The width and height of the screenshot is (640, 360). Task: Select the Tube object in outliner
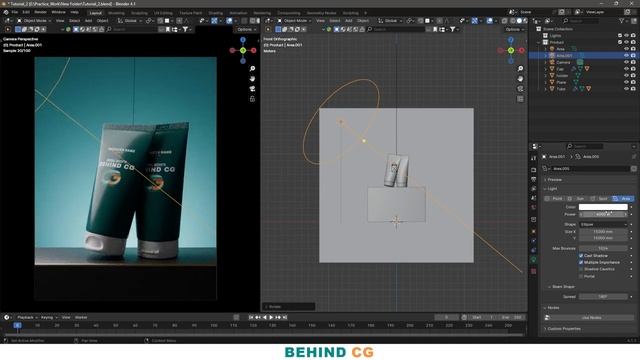(561, 89)
